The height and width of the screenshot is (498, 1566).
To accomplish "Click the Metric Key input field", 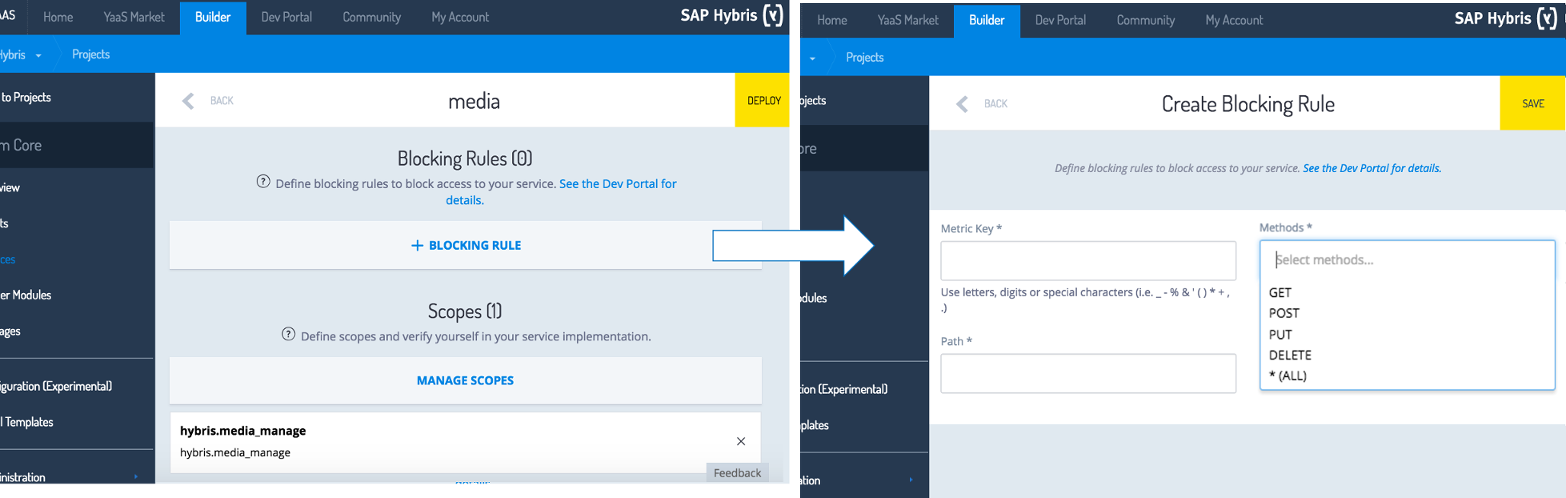I will click(1088, 260).
